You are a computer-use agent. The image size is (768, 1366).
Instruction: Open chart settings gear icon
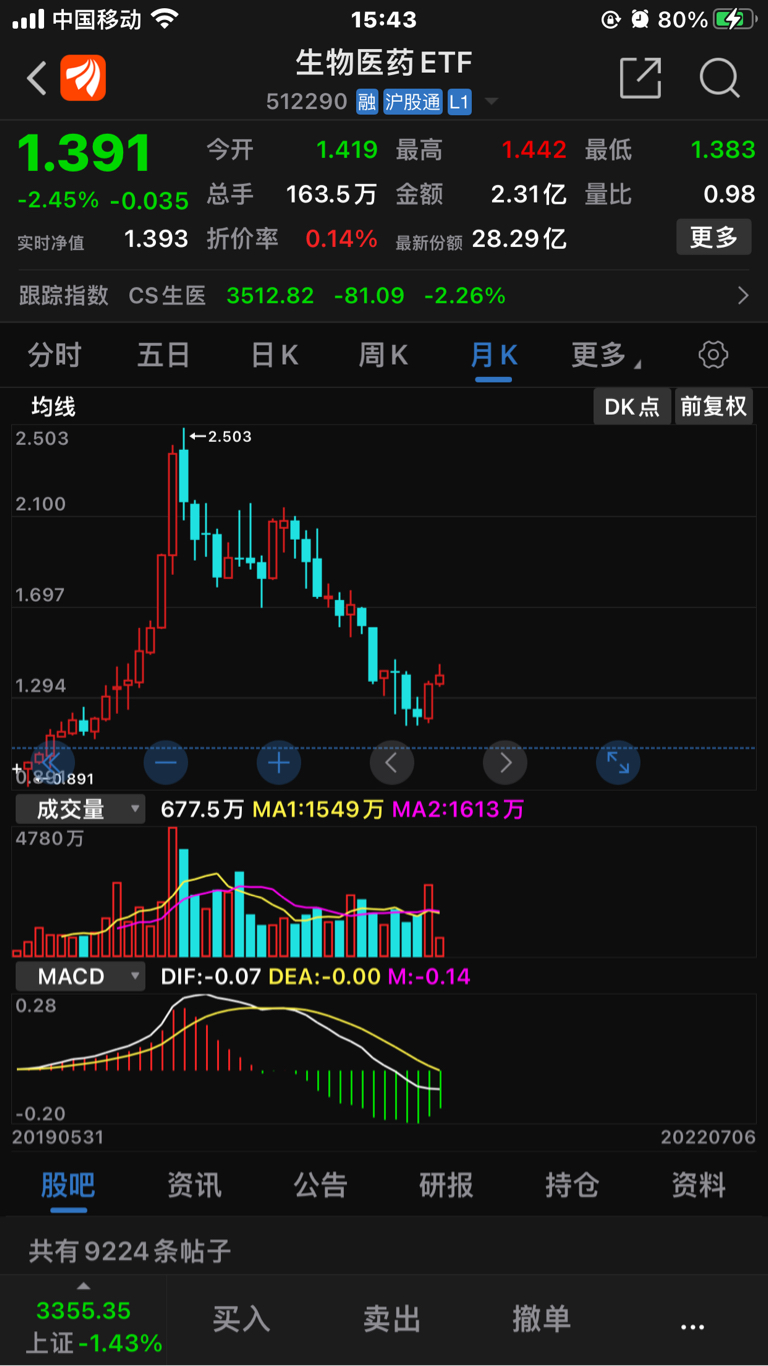click(x=713, y=354)
